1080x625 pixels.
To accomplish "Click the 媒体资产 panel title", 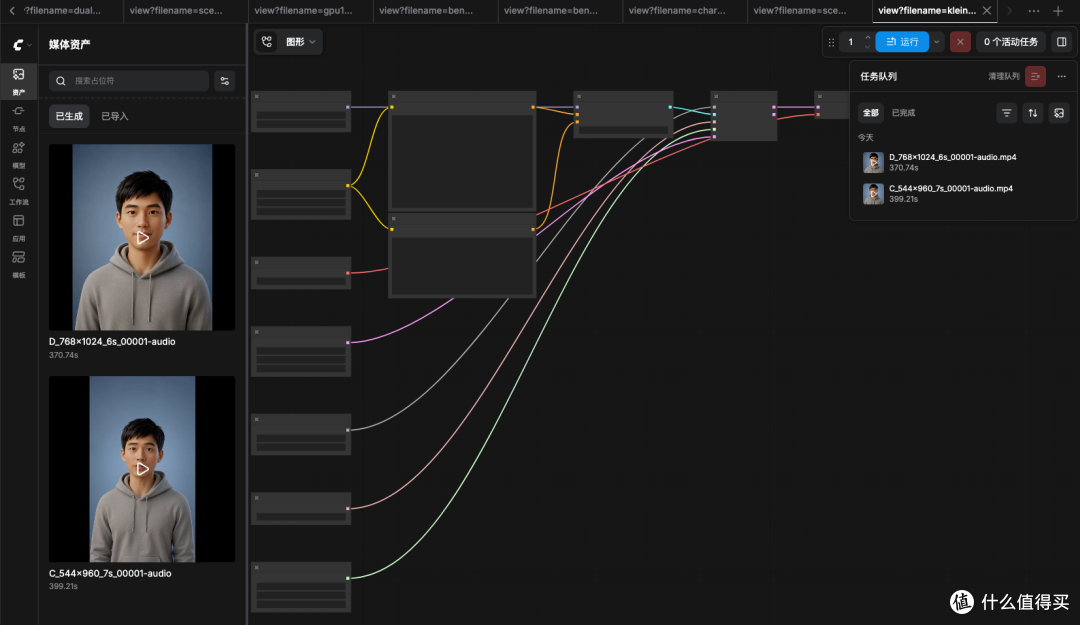I will click(69, 45).
